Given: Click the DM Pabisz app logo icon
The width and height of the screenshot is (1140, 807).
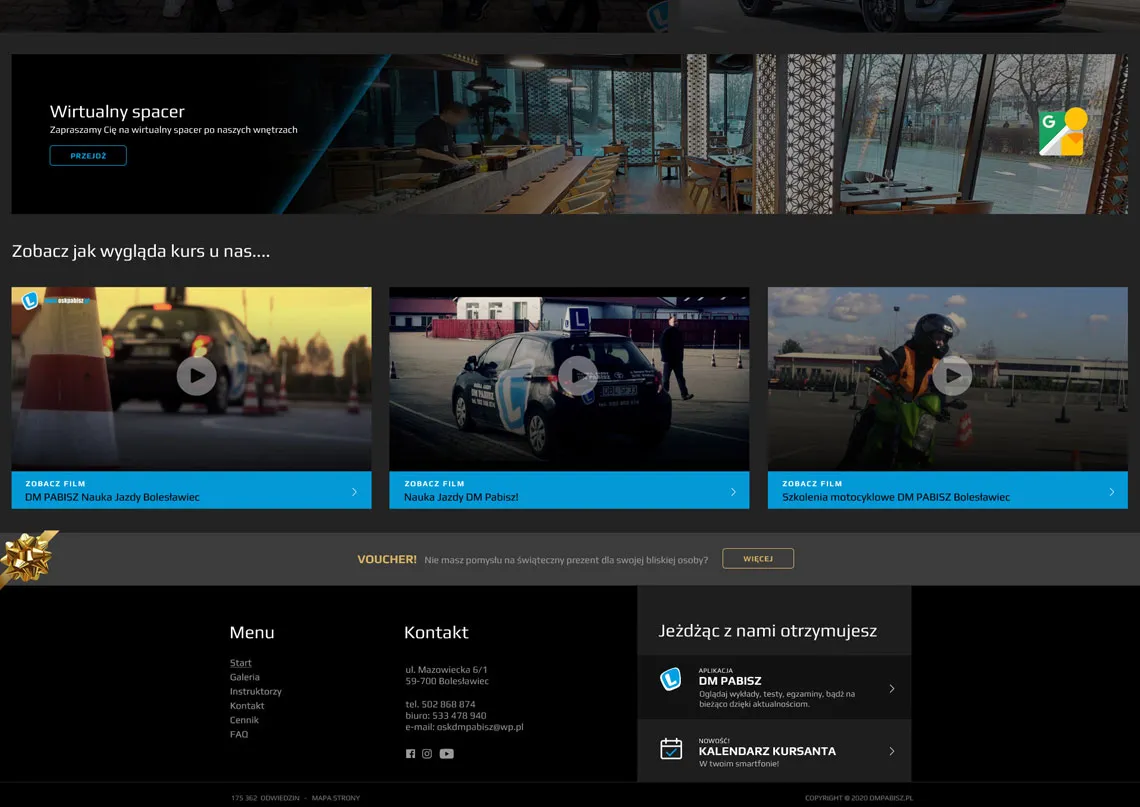Looking at the screenshot, I should click(670, 680).
